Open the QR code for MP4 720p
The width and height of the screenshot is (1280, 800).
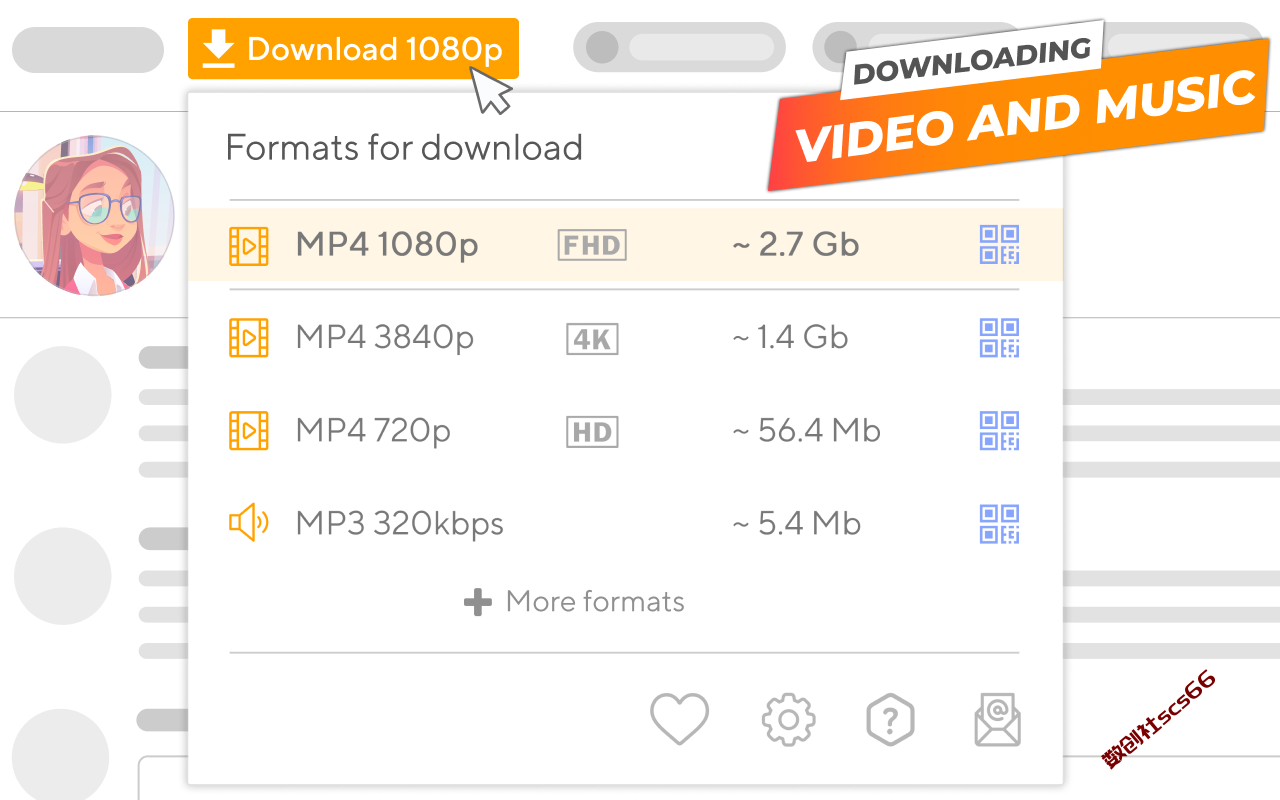click(999, 431)
